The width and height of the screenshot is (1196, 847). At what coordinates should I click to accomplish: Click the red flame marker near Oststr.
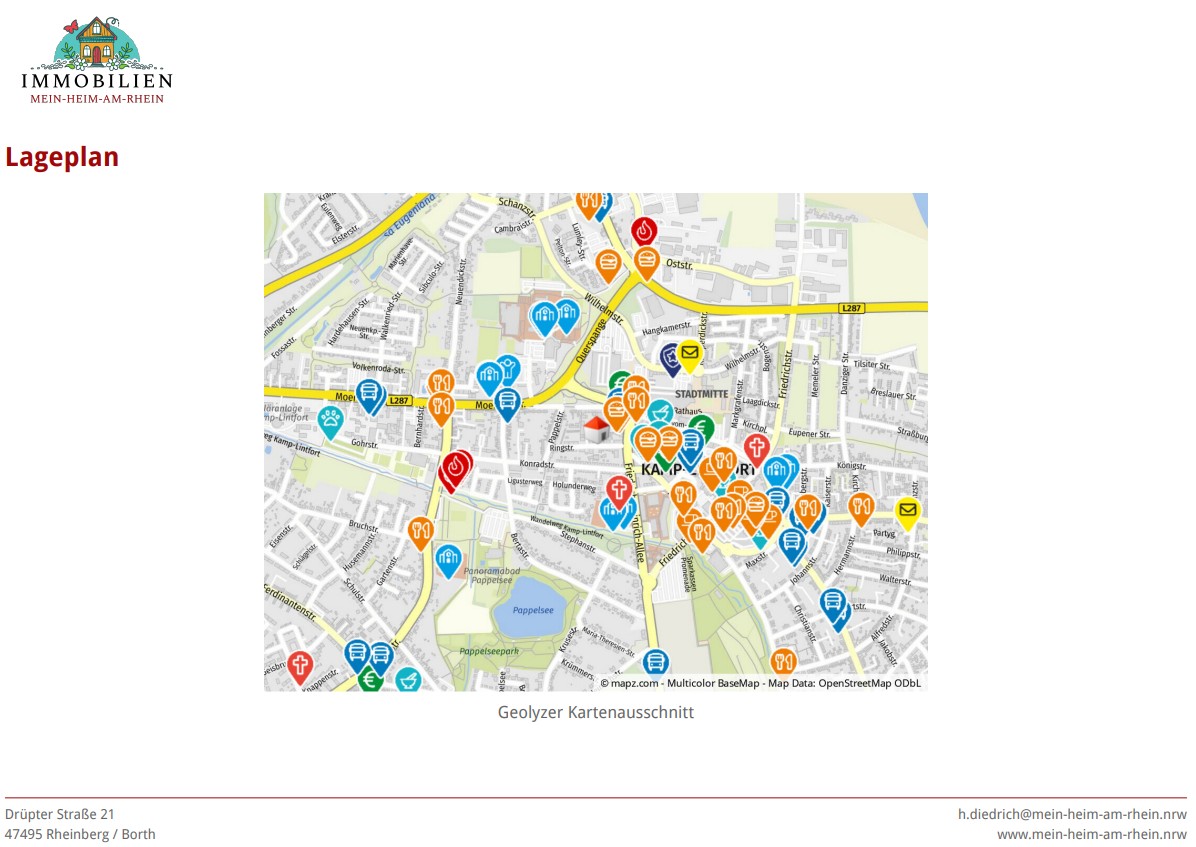644,231
